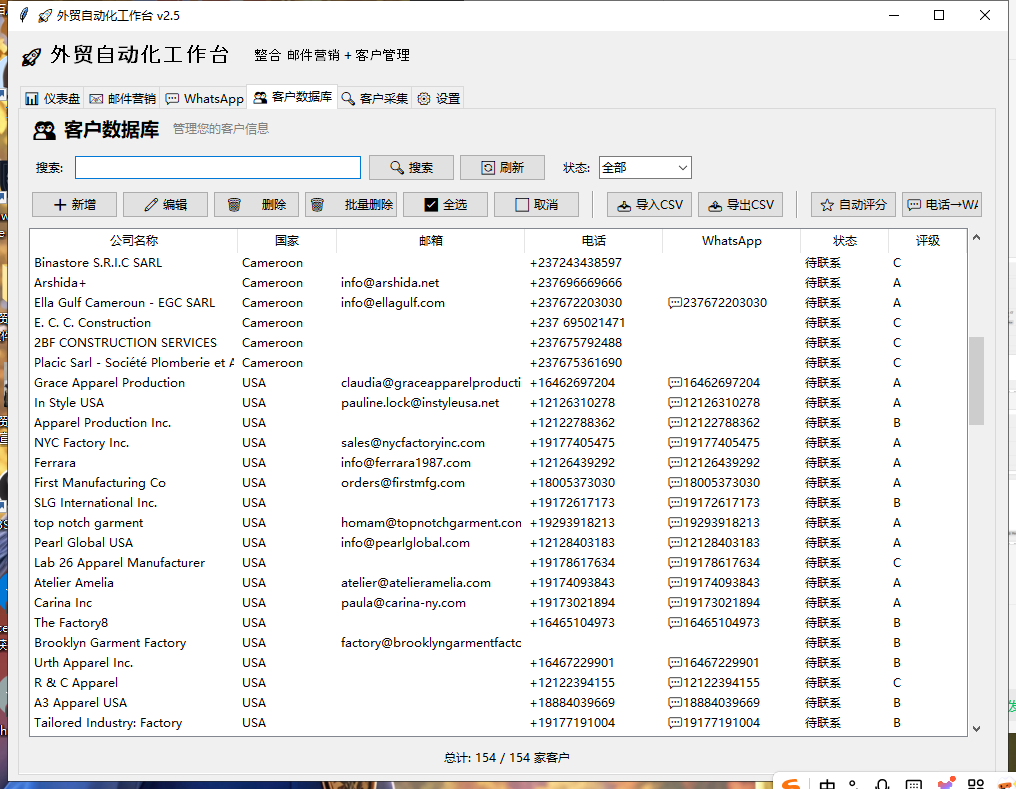Sort by the 状态 column header
Image resolution: width=1016 pixels, height=789 pixels.
click(844, 240)
